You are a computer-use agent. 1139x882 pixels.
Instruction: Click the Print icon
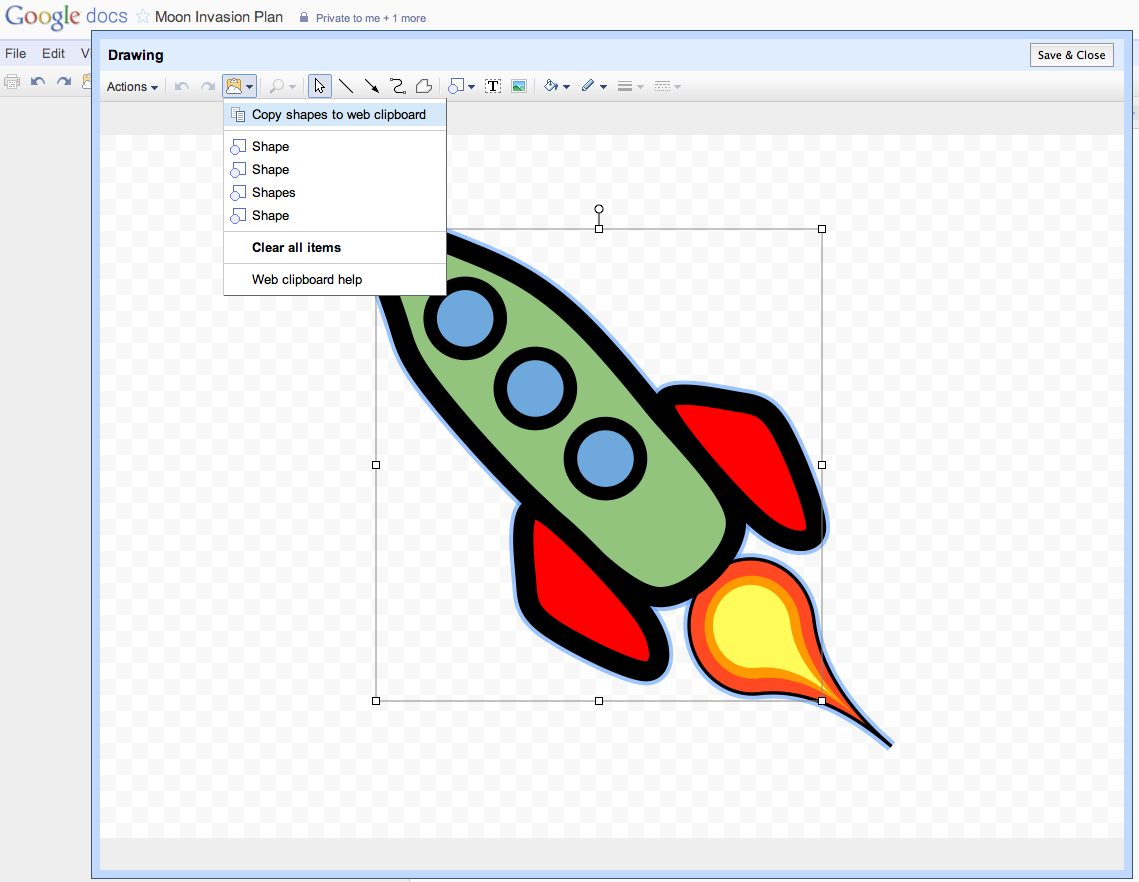tap(11, 81)
